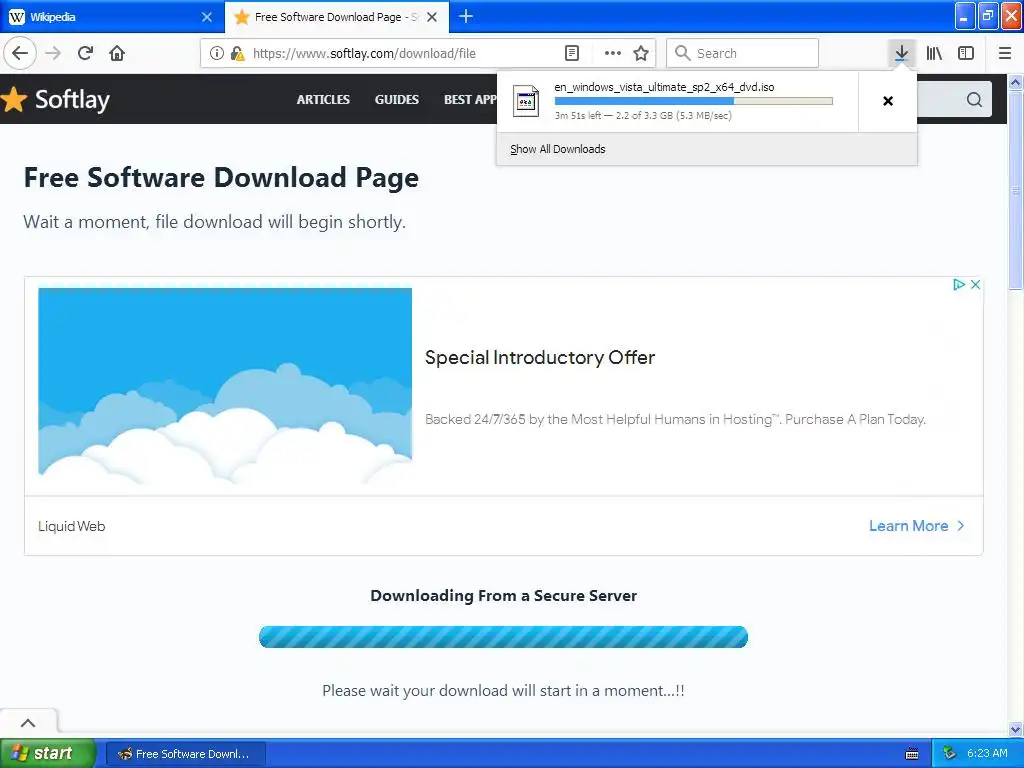Click the scrollbar up arrow

[1016, 82]
